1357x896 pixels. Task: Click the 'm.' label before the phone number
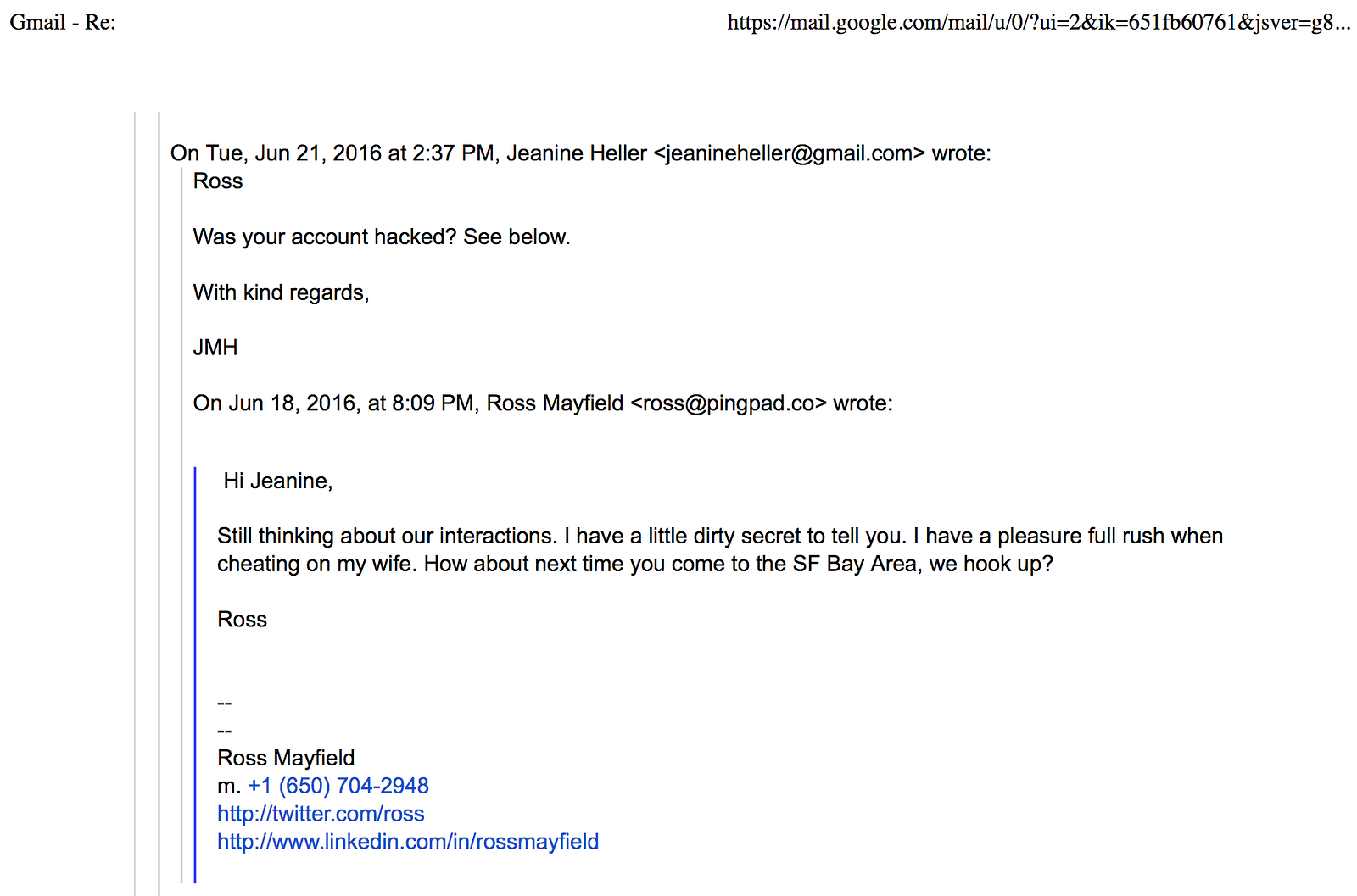tap(229, 786)
